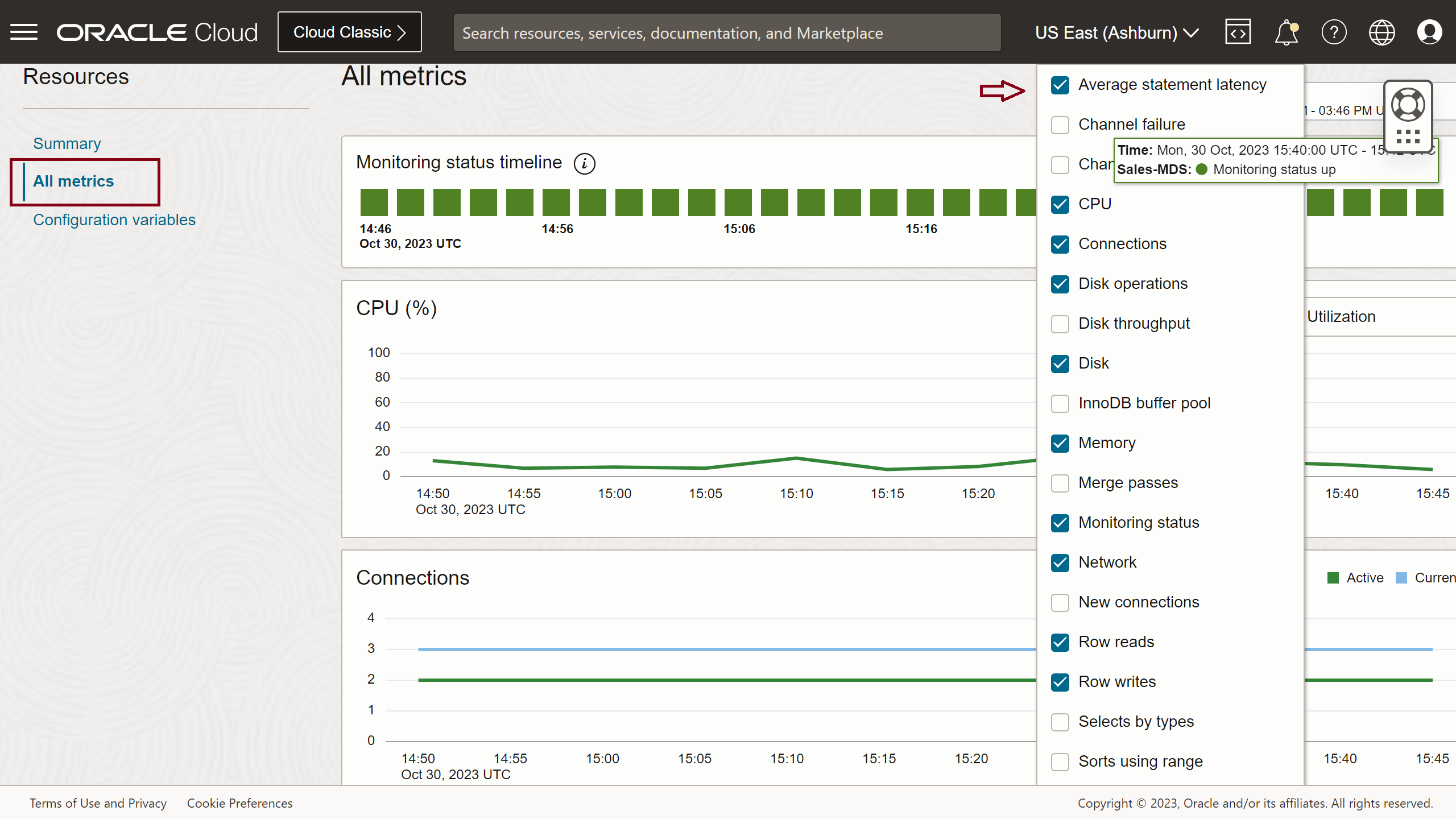Open the notifications bell

click(x=1286, y=32)
